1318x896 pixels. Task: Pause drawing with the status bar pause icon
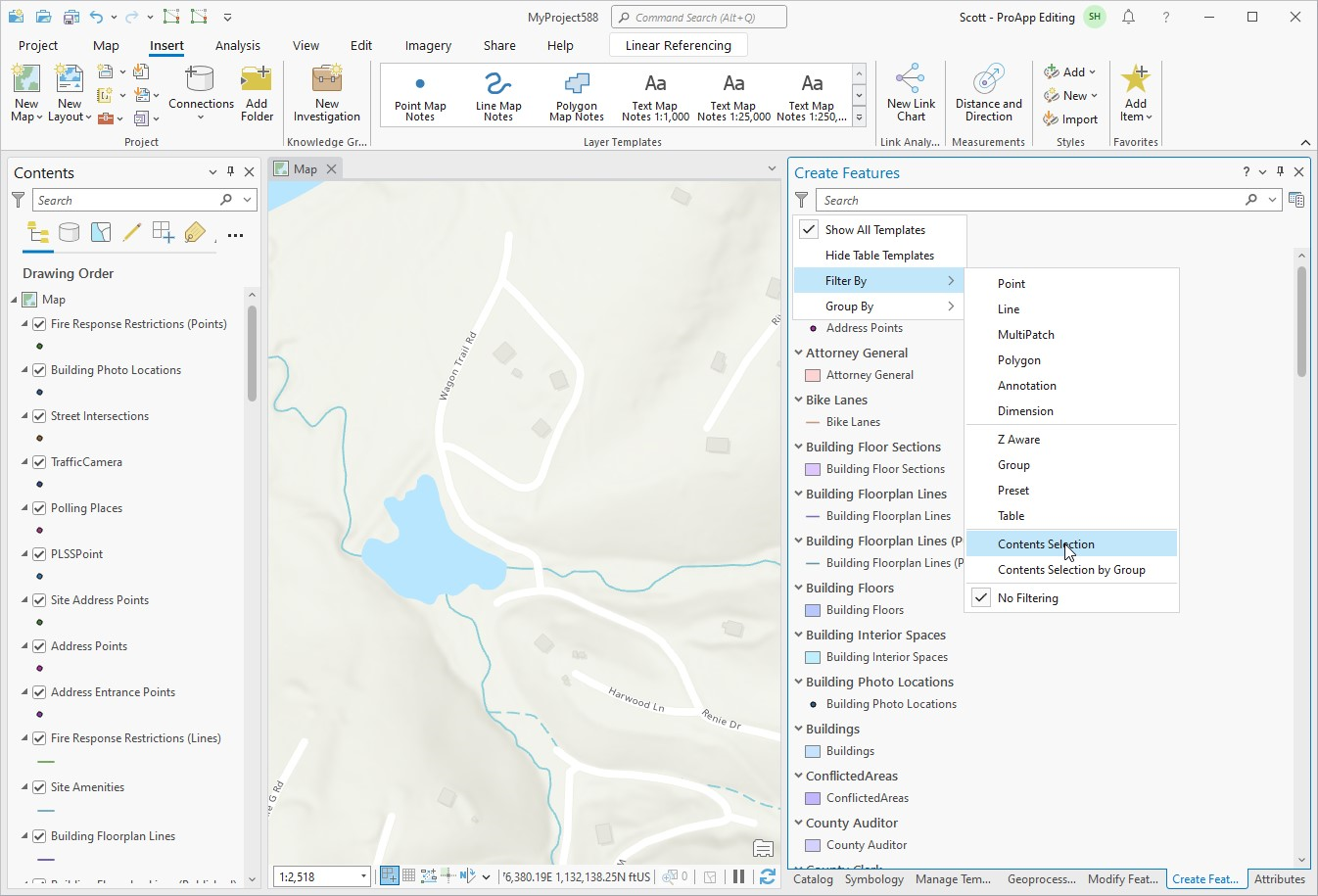738,875
